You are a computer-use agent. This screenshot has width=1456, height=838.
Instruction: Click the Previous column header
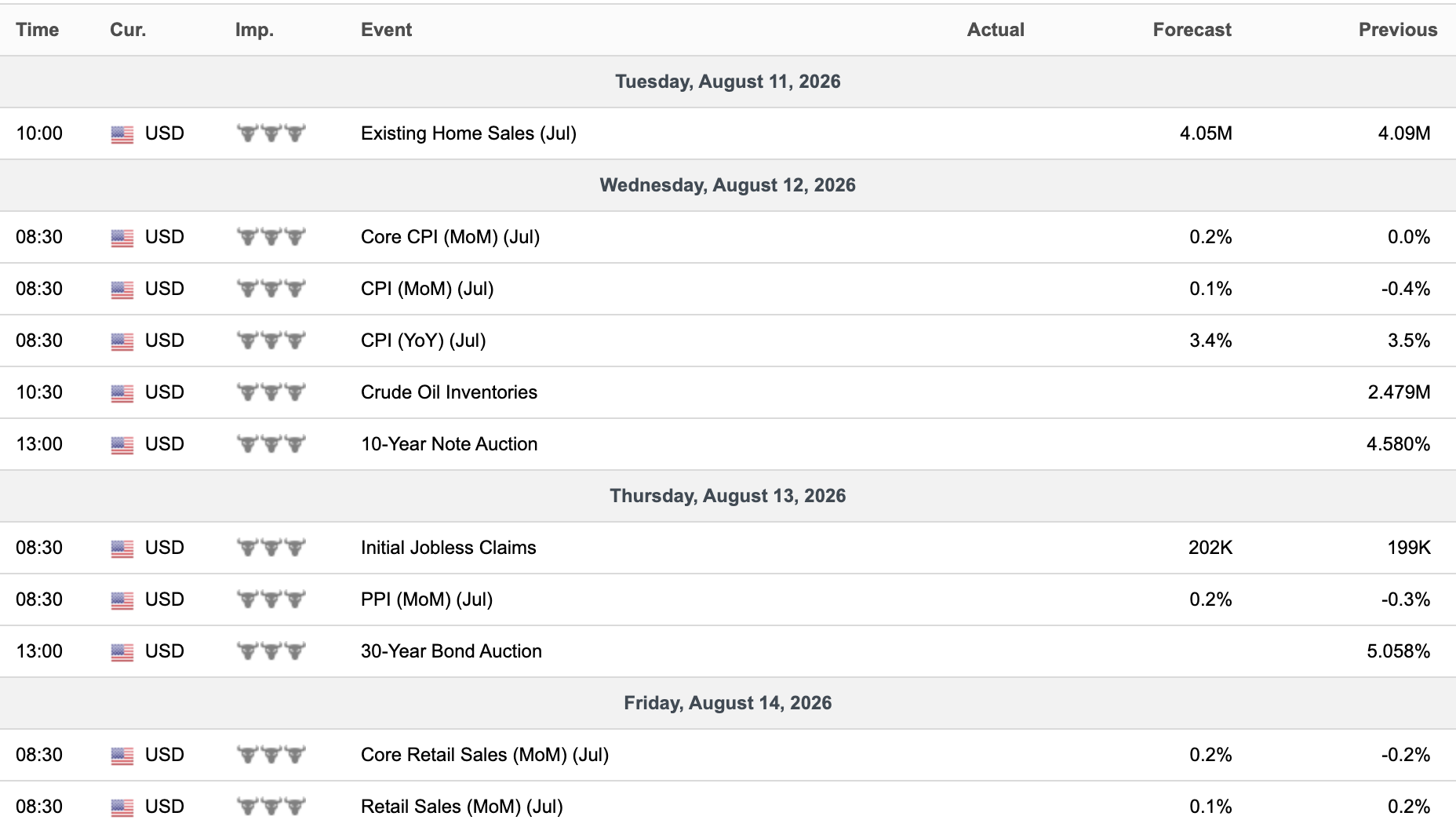point(1398,30)
